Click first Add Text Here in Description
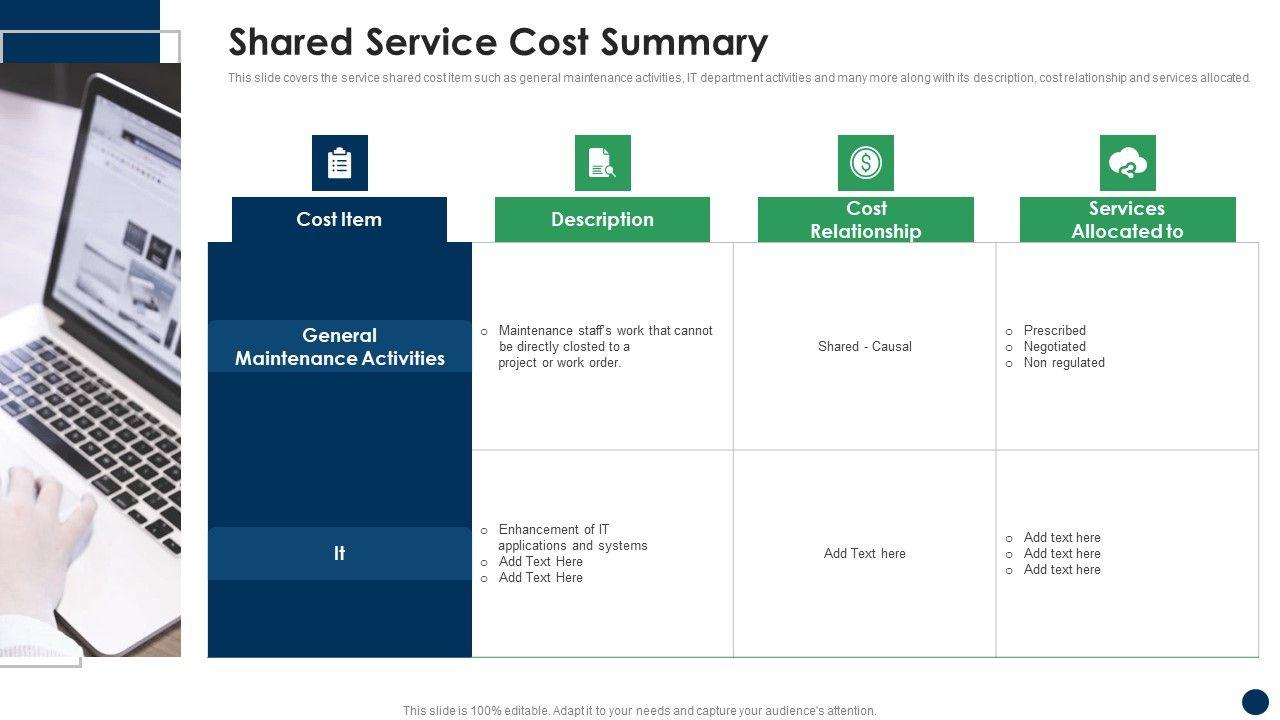 click(541, 561)
